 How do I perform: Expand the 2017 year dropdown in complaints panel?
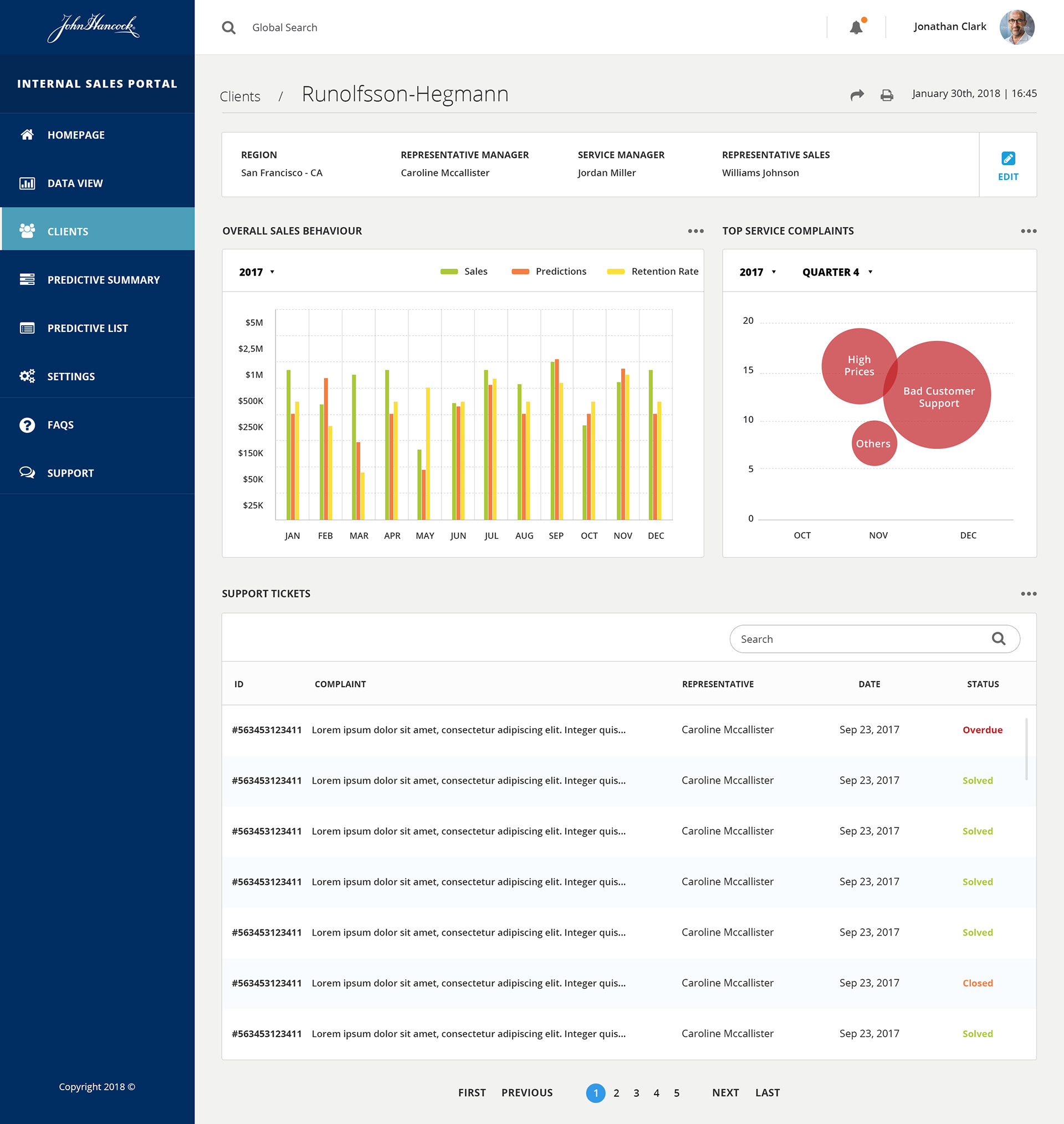point(757,272)
